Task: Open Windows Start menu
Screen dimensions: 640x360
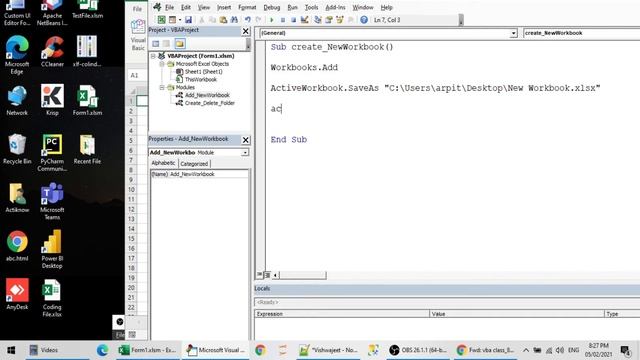Action: (11, 350)
